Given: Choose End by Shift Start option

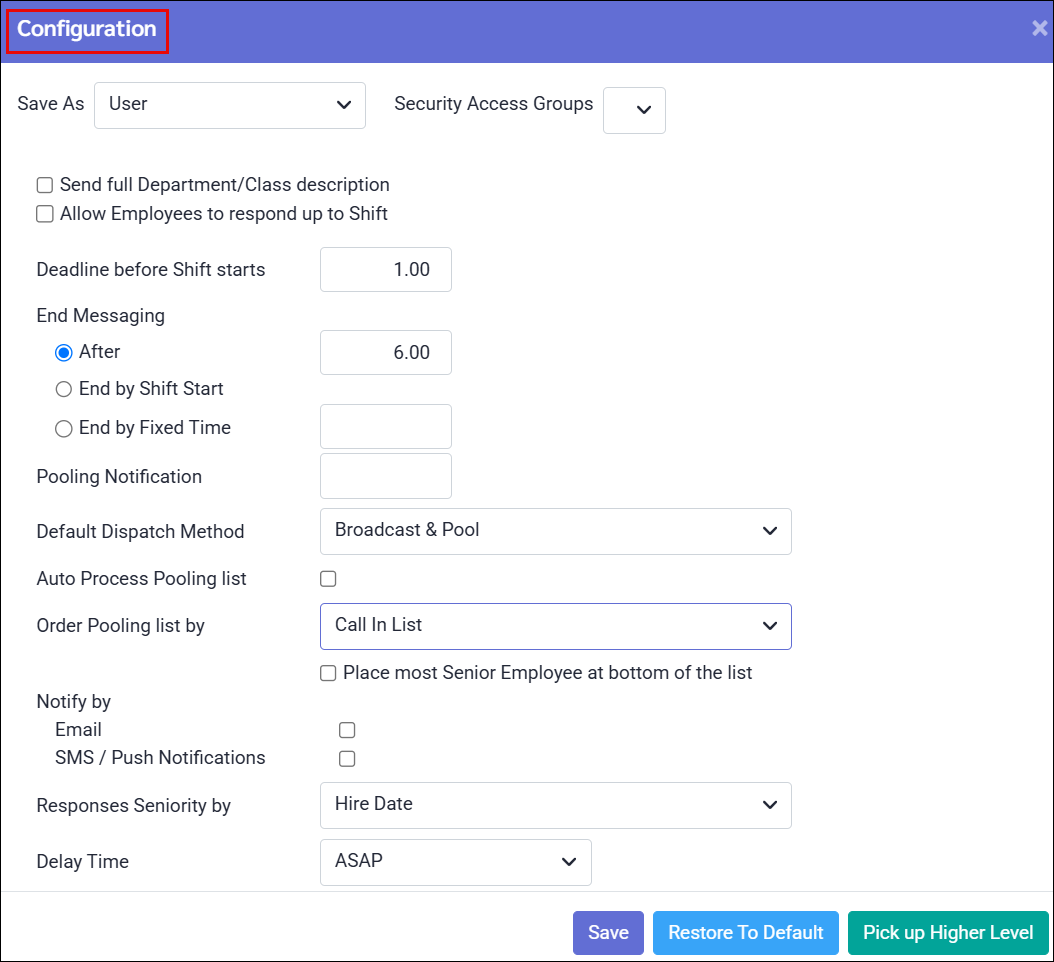Looking at the screenshot, I should pos(64,389).
